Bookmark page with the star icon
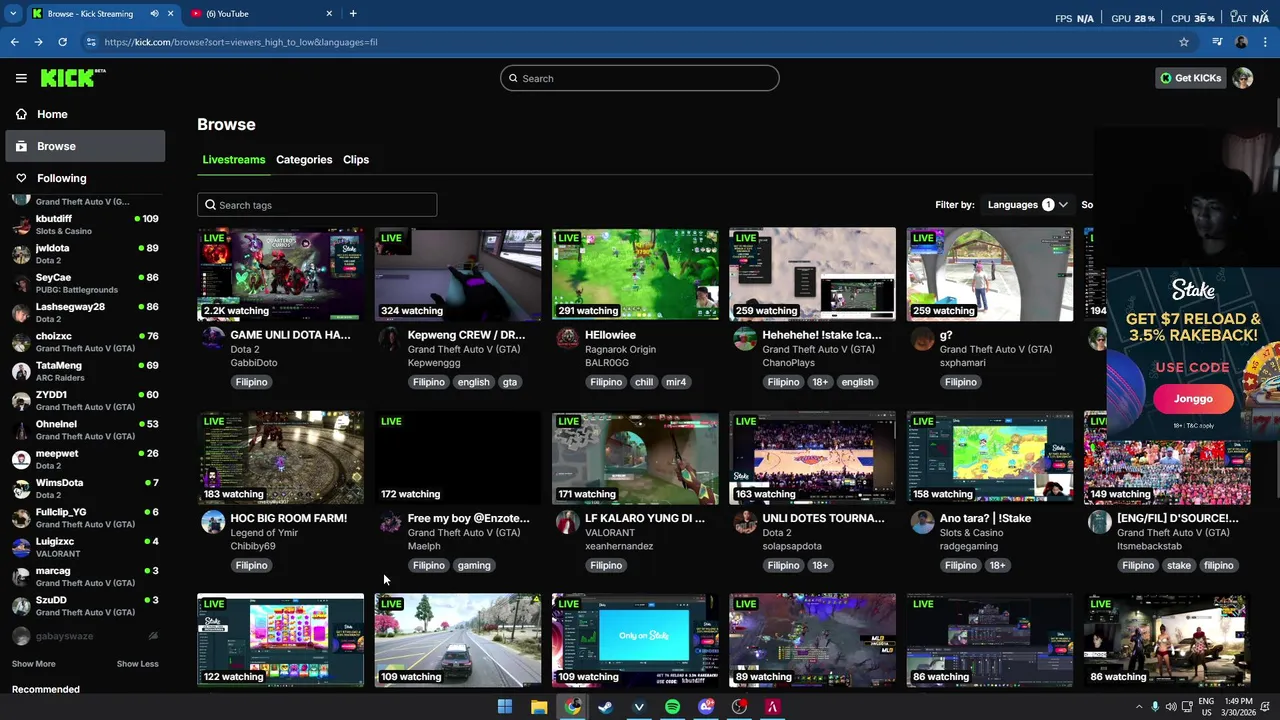 click(x=1184, y=42)
